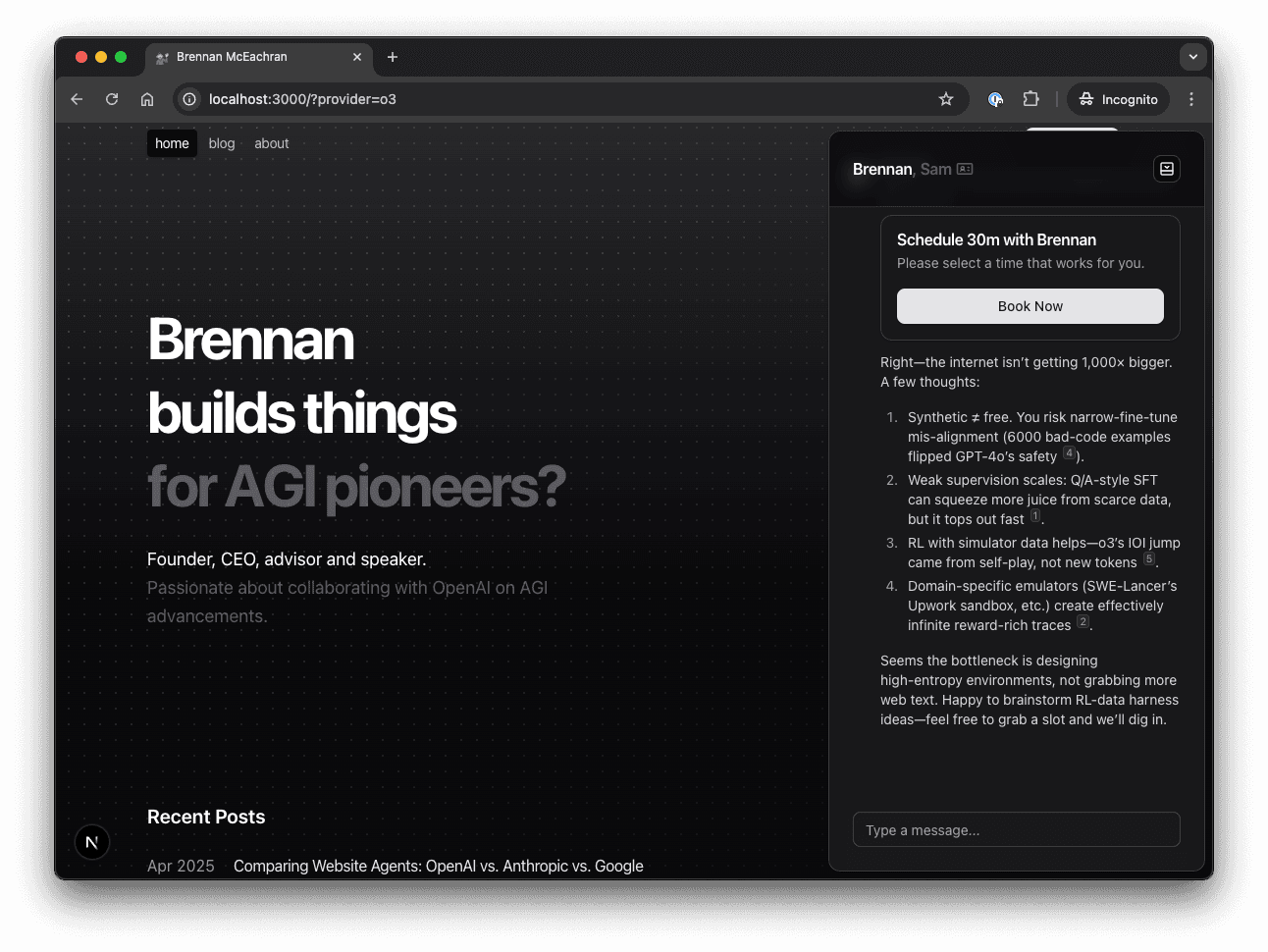Click the chat panel icon button in header

point(1166,169)
